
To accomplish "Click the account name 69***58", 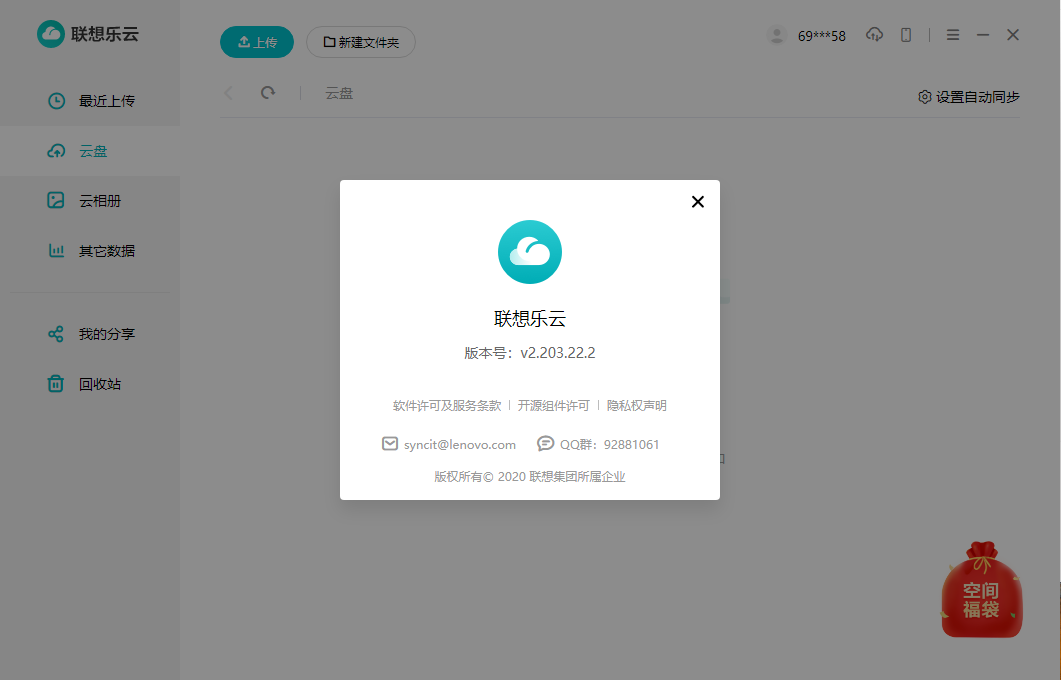I will (821, 35).
